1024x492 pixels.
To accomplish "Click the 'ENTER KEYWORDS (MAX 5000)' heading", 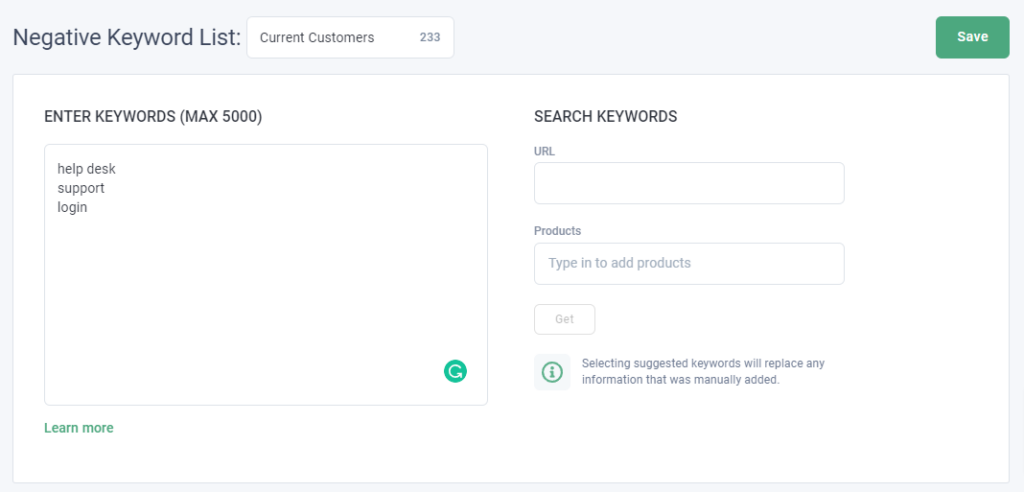I will [x=153, y=116].
